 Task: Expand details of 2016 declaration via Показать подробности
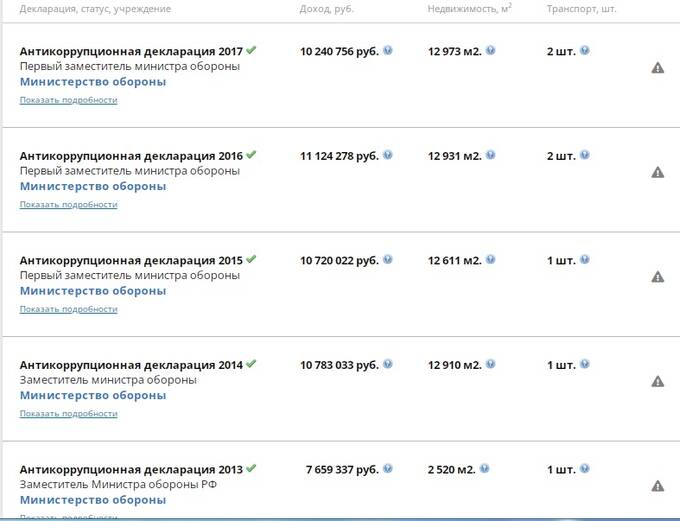coord(69,205)
